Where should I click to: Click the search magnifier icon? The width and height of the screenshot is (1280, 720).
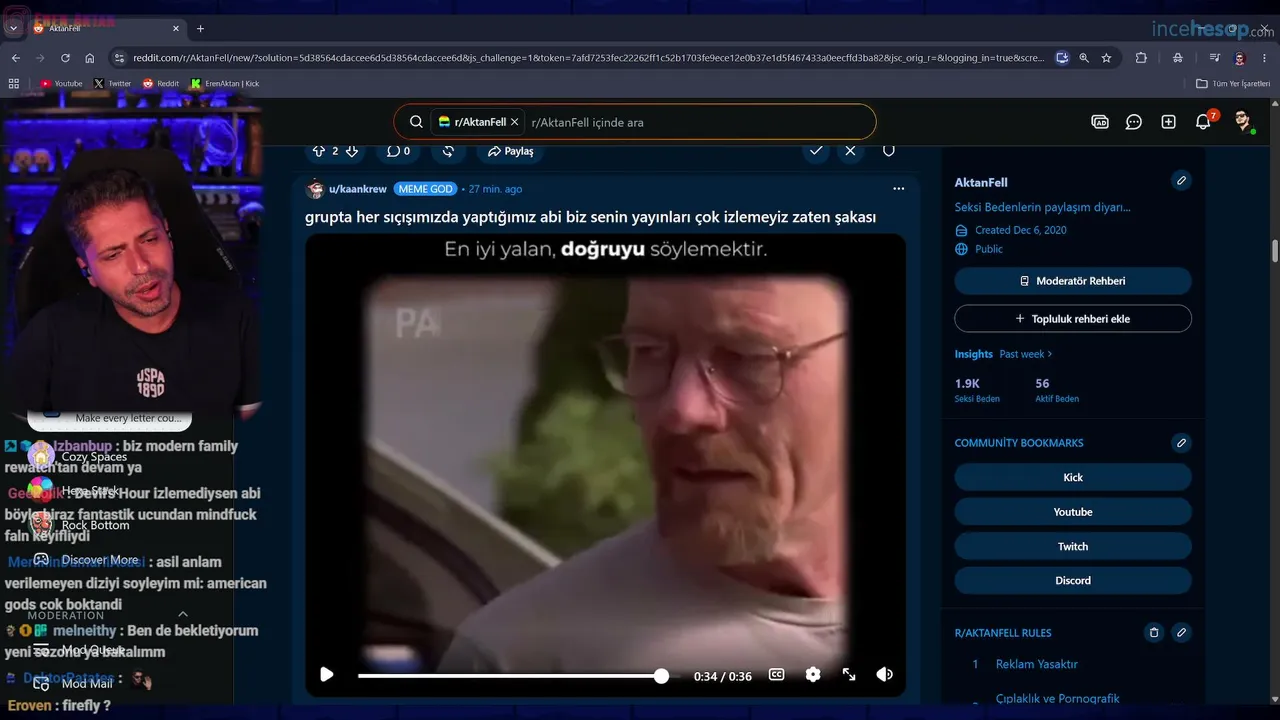pos(416,122)
